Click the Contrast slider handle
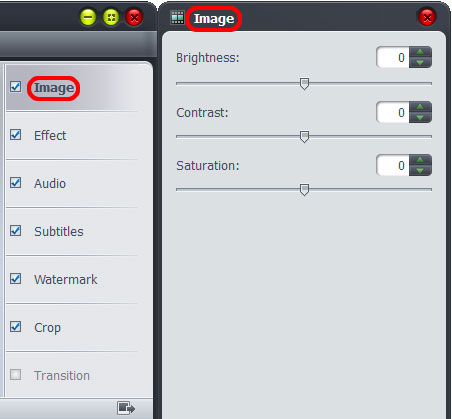This screenshot has width=452, height=419. tap(304, 137)
